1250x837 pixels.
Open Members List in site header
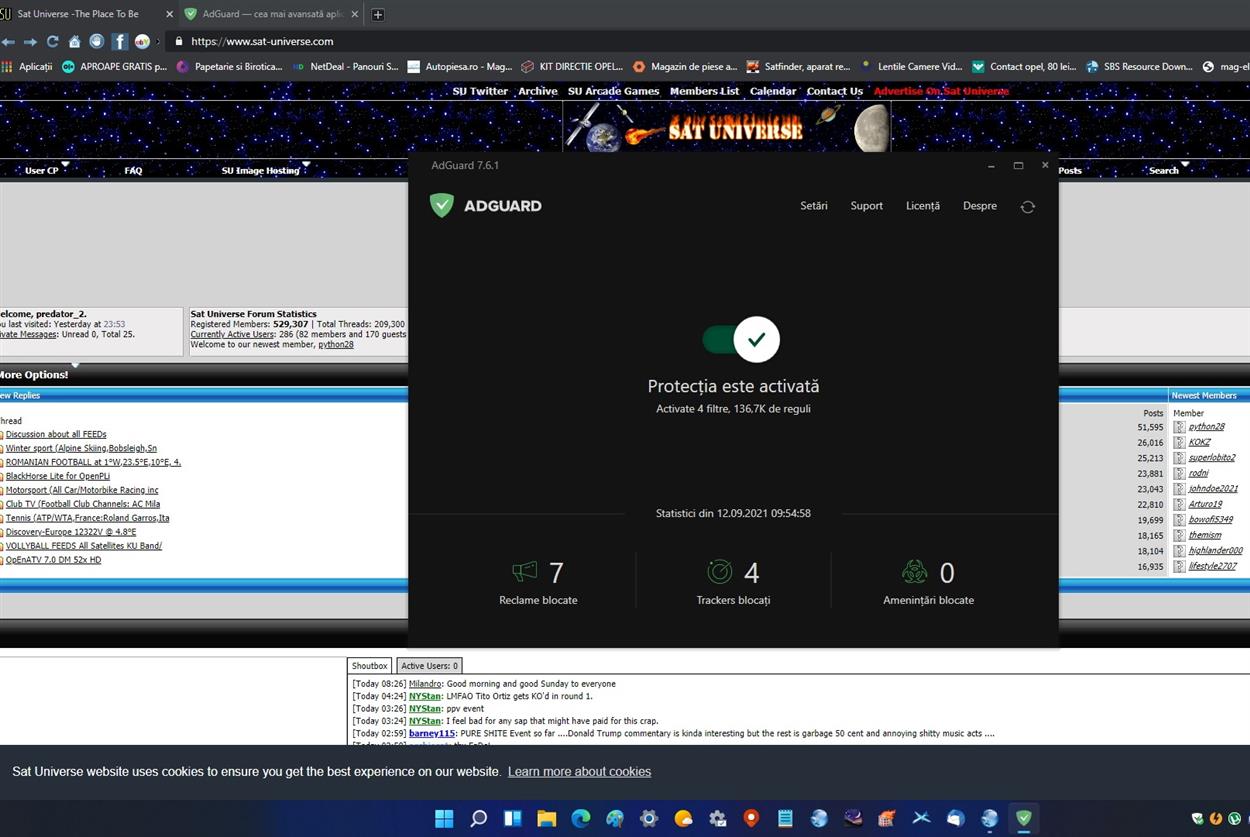click(x=704, y=91)
